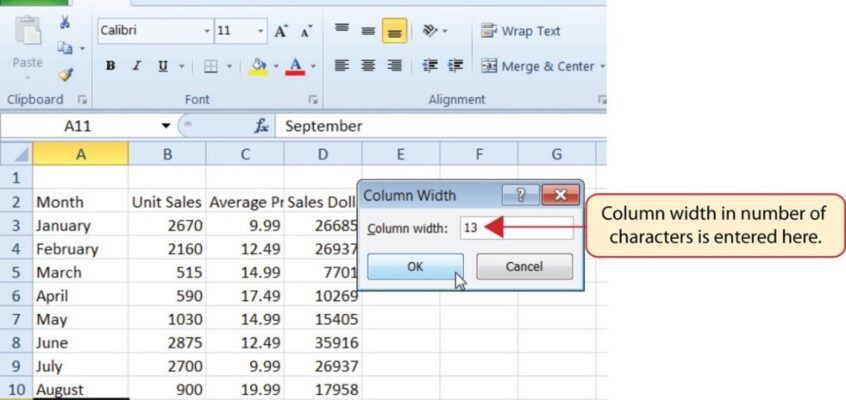Screen dimensions: 846x400
Task: Click the Help question mark in dialog
Action: [521, 195]
